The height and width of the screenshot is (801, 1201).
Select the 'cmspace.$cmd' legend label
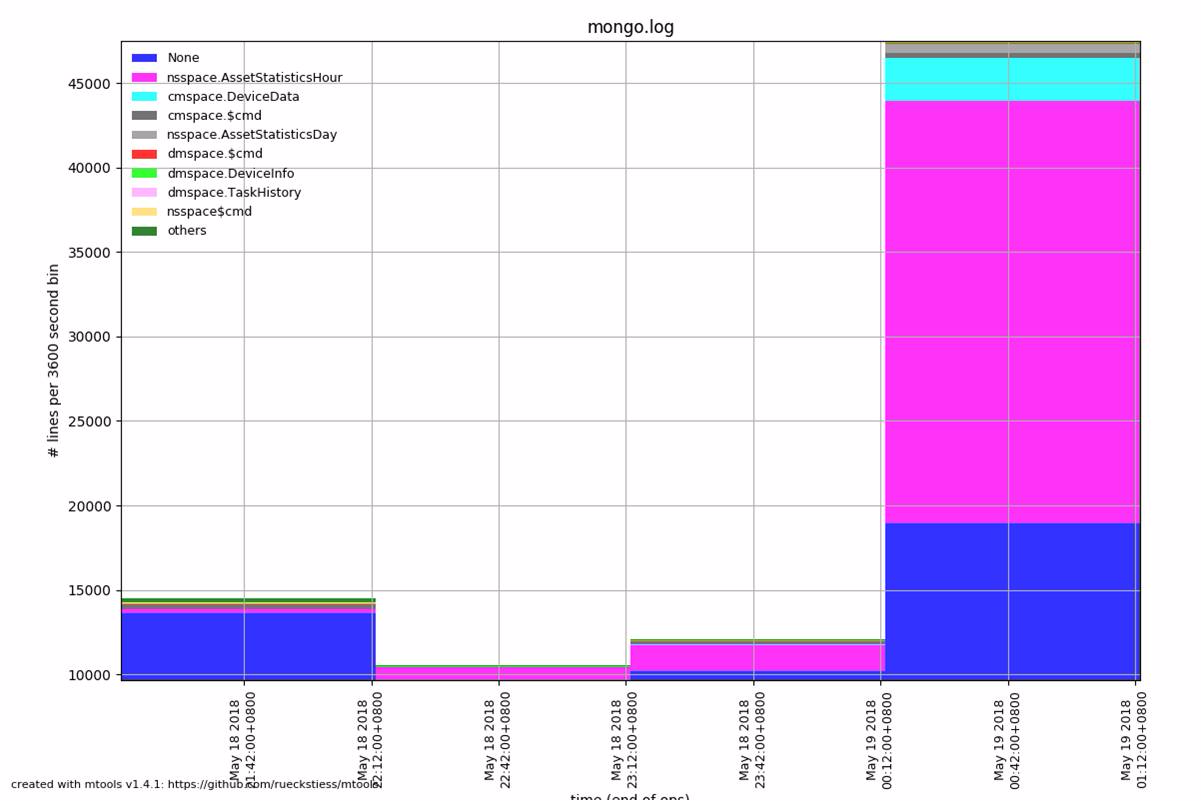214,115
